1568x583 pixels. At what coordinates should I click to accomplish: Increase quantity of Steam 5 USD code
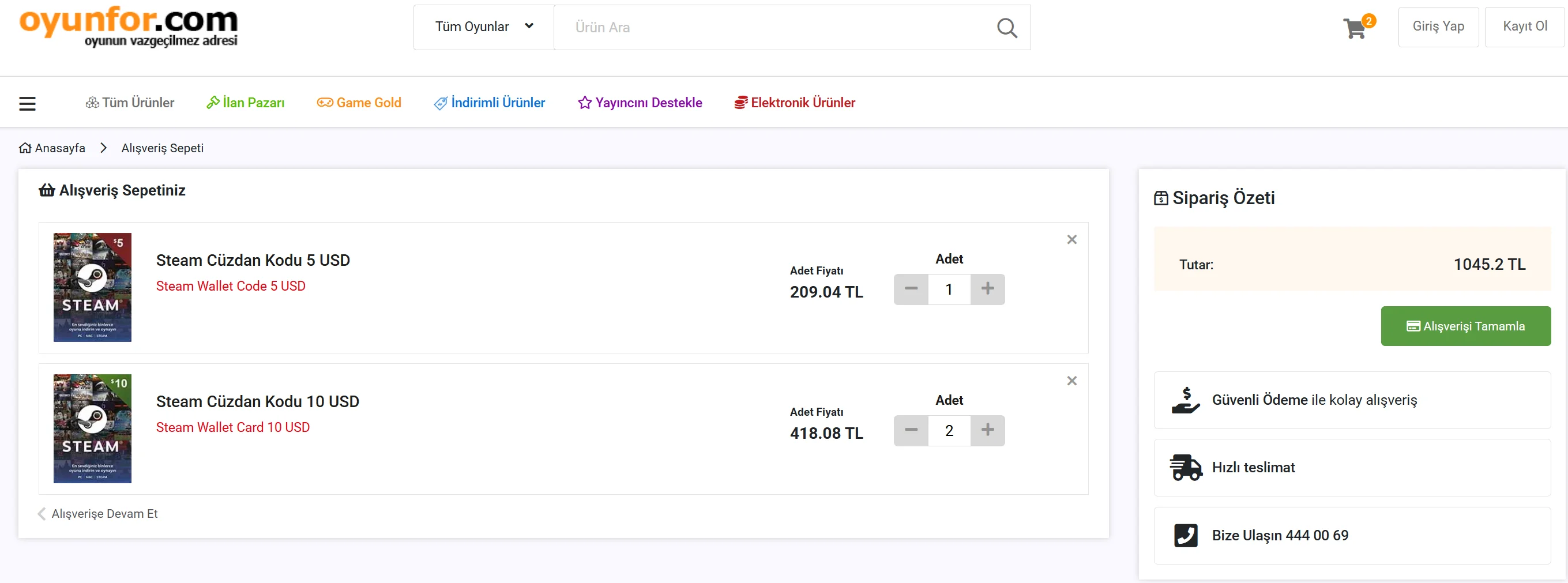click(x=987, y=289)
